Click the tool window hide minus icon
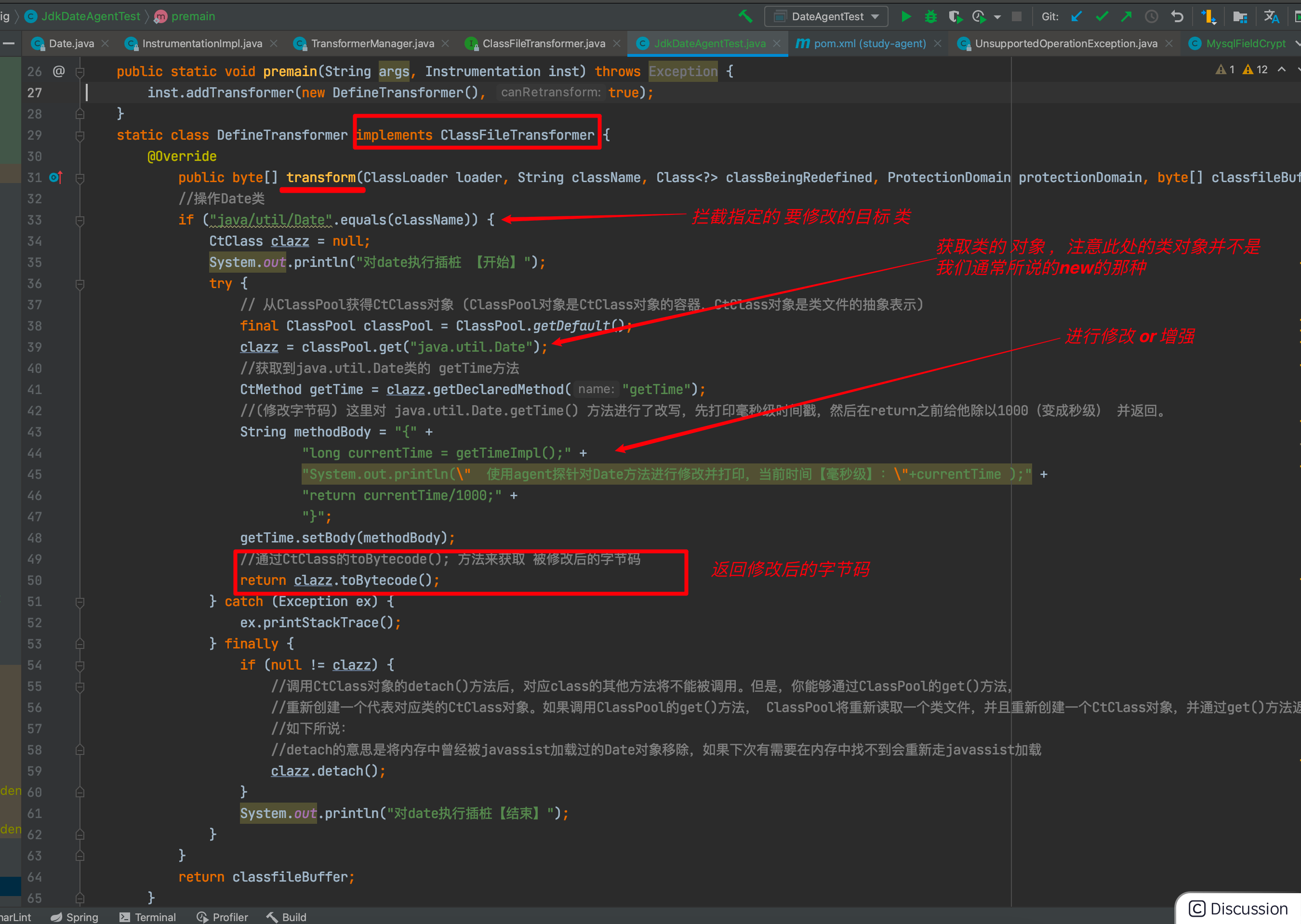Viewport: 1301px width, 924px height. 9,43
